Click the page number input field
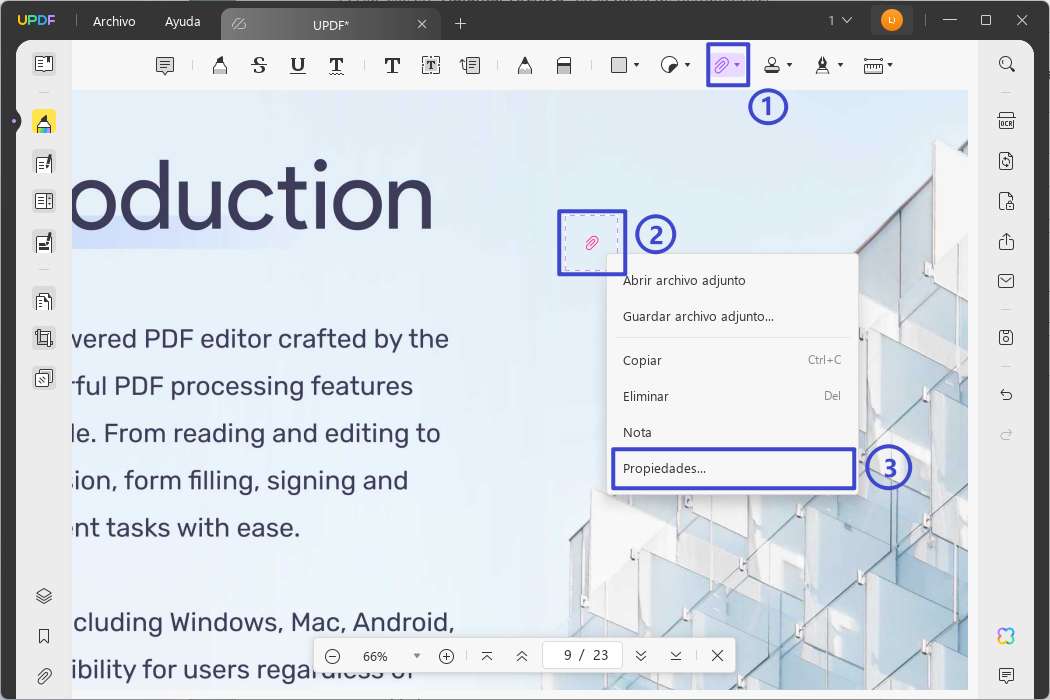This screenshot has width=1050, height=700. (x=582, y=655)
